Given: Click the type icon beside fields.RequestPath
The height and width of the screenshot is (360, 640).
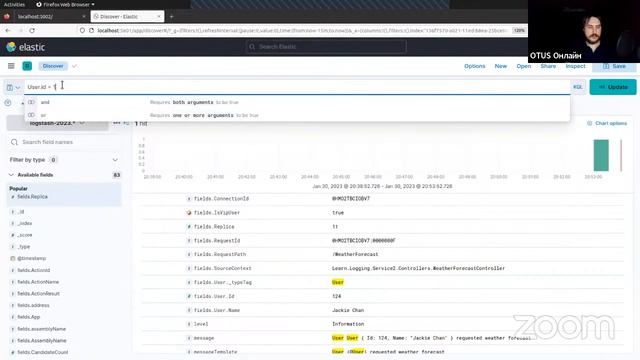Looking at the screenshot, I should point(189,254).
